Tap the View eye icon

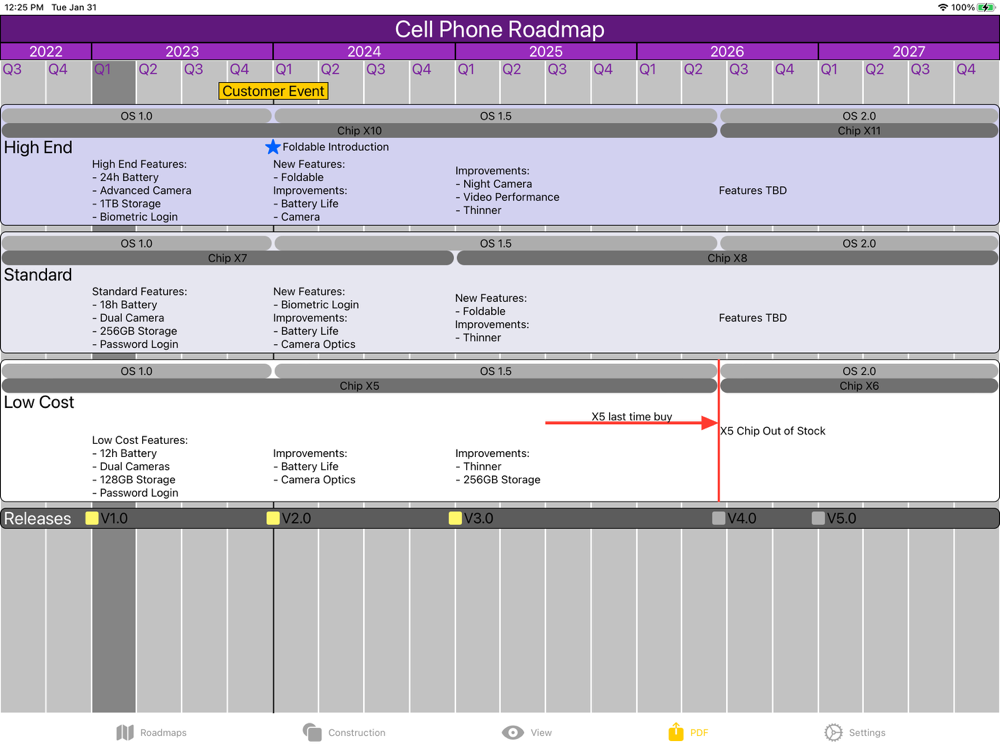point(512,732)
